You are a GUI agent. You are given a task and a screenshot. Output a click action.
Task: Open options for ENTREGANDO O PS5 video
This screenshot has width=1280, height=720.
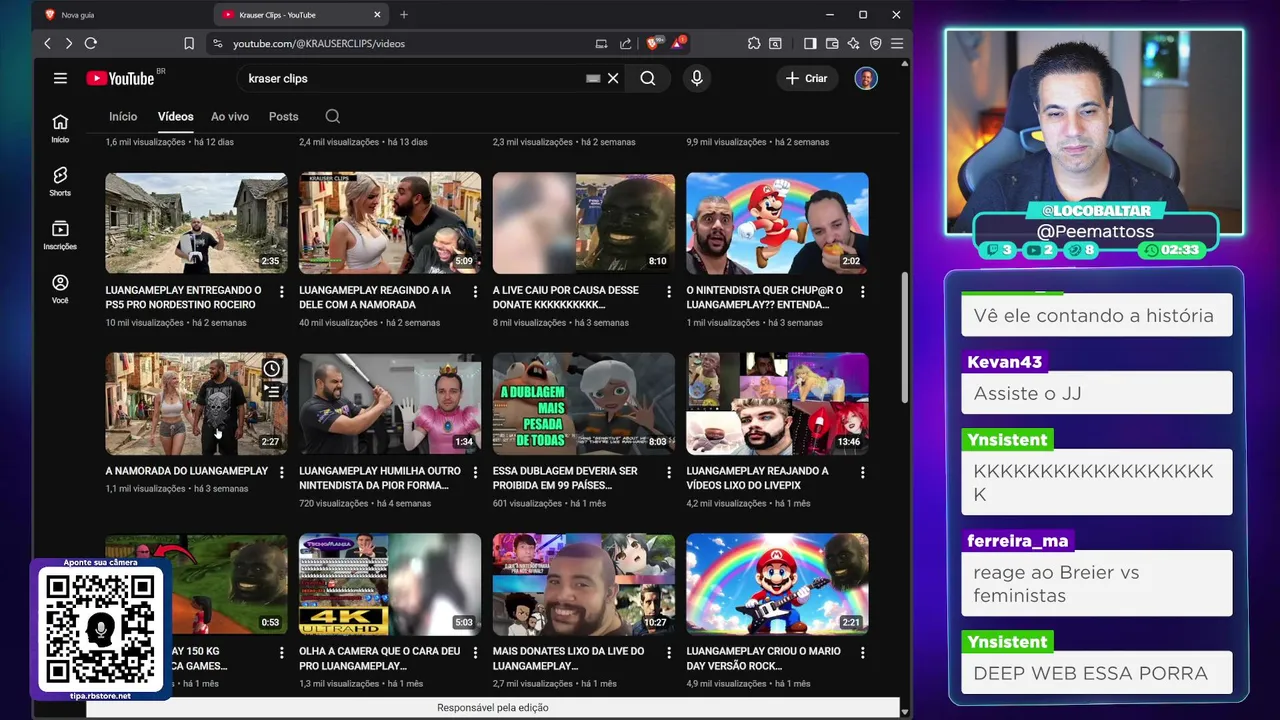coord(281,292)
